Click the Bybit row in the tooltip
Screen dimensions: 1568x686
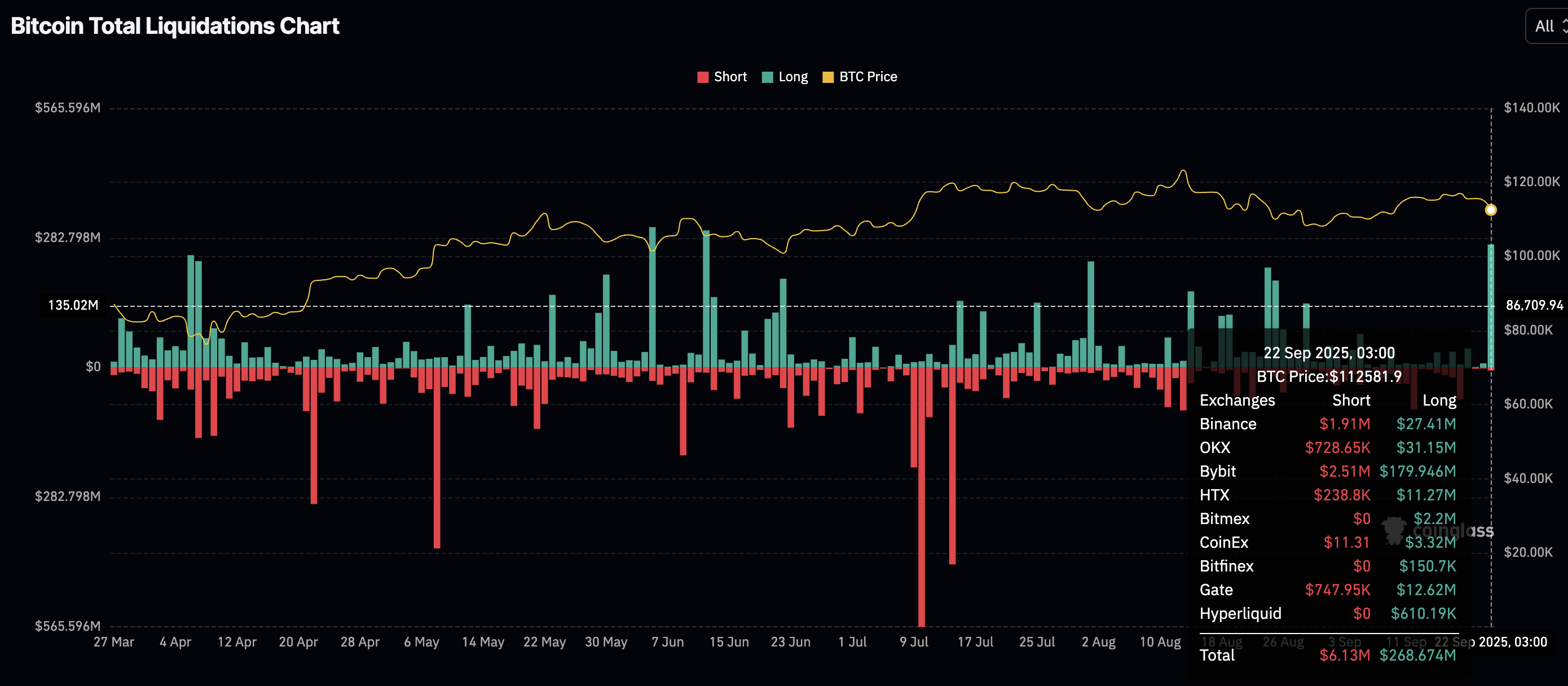[x=1328, y=472]
